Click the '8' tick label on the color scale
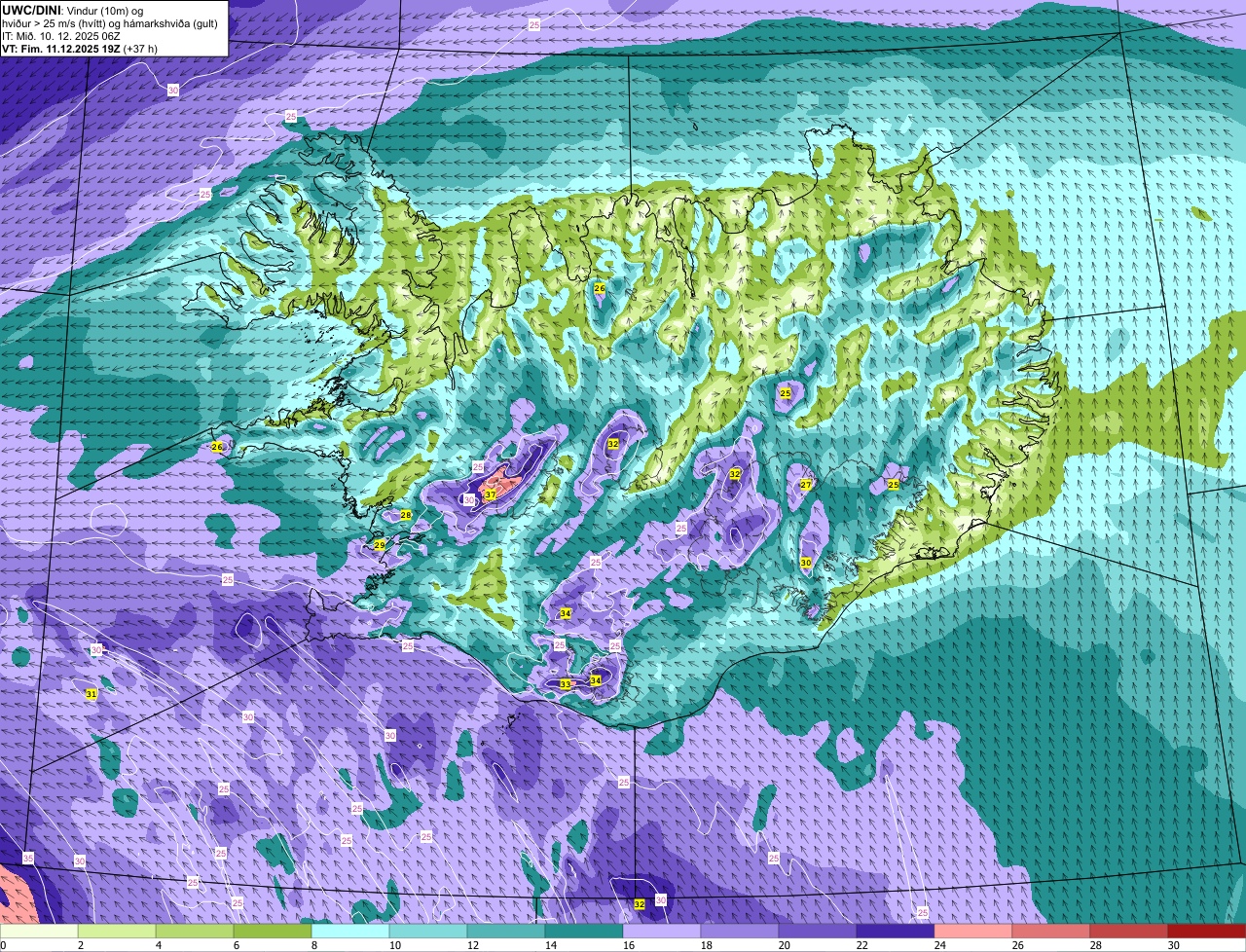Image resolution: width=1246 pixels, height=952 pixels. click(x=314, y=945)
